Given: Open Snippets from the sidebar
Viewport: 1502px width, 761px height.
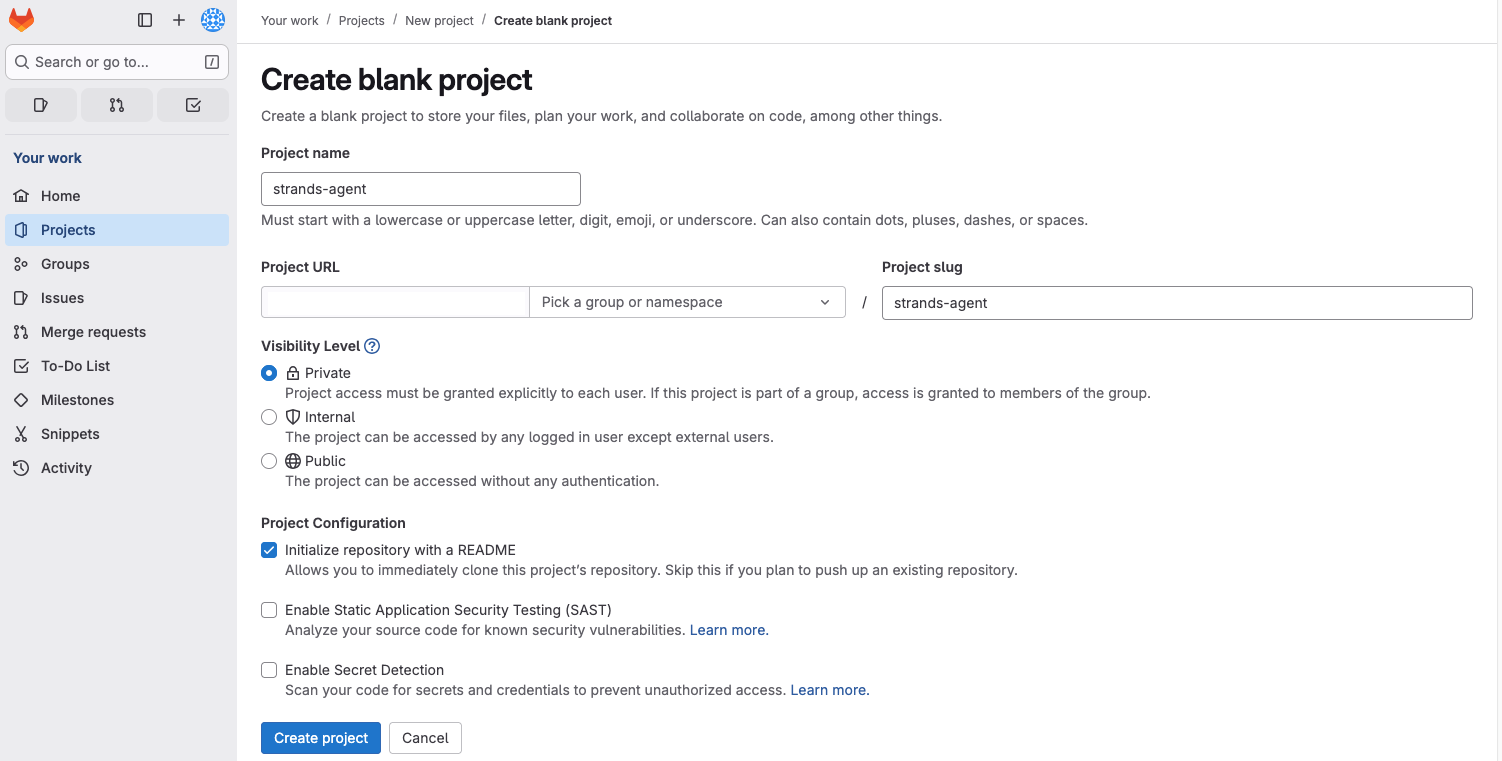Looking at the screenshot, I should 70,433.
